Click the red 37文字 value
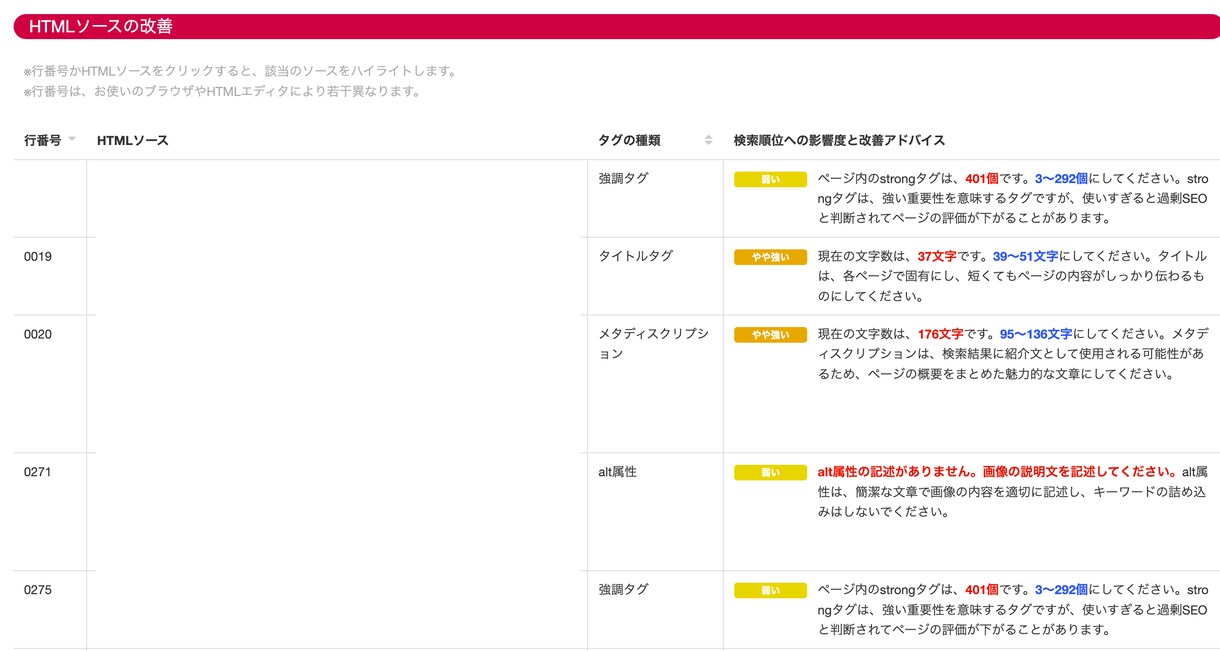Image resolution: width=1220 pixels, height=651 pixels. click(937, 256)
